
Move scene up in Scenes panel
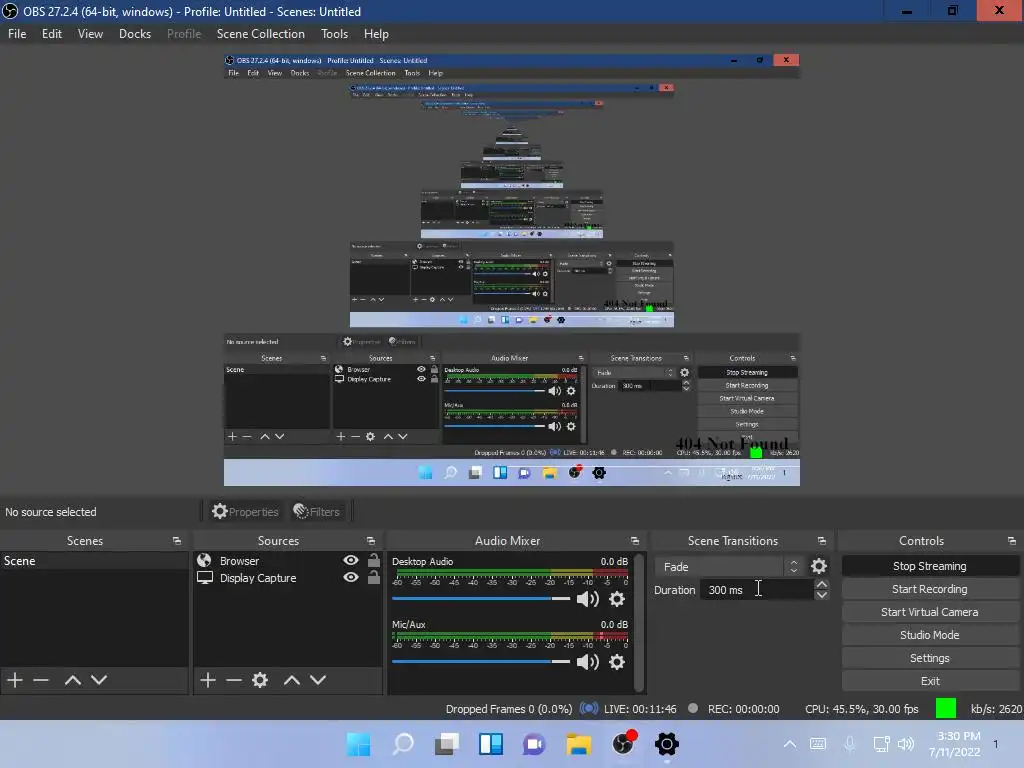[x=72, y=680]
